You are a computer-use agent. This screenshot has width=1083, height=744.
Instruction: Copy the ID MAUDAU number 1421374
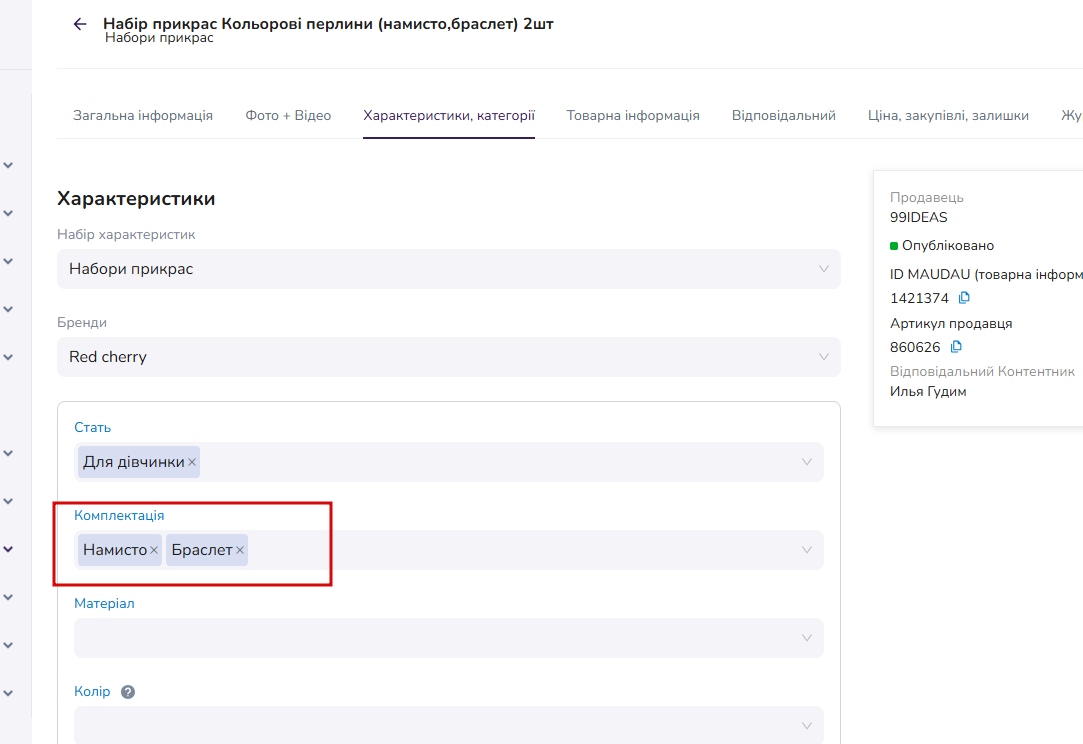coord(964,298)
